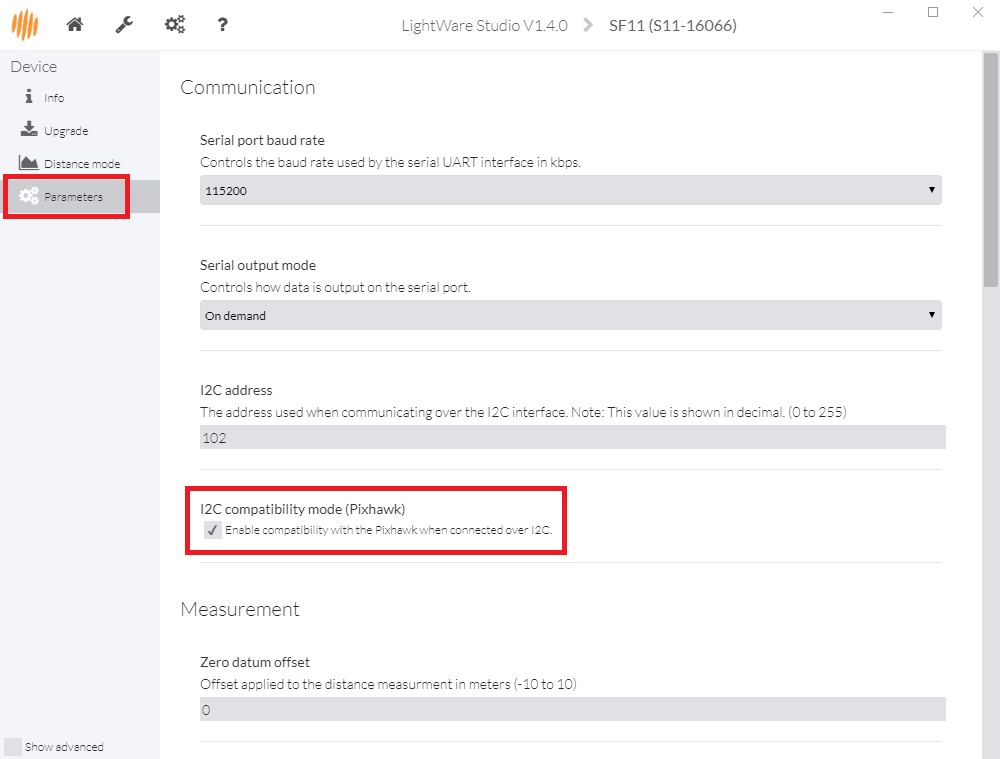
Task: Open the gears settings icon in header
Action: 174,25
